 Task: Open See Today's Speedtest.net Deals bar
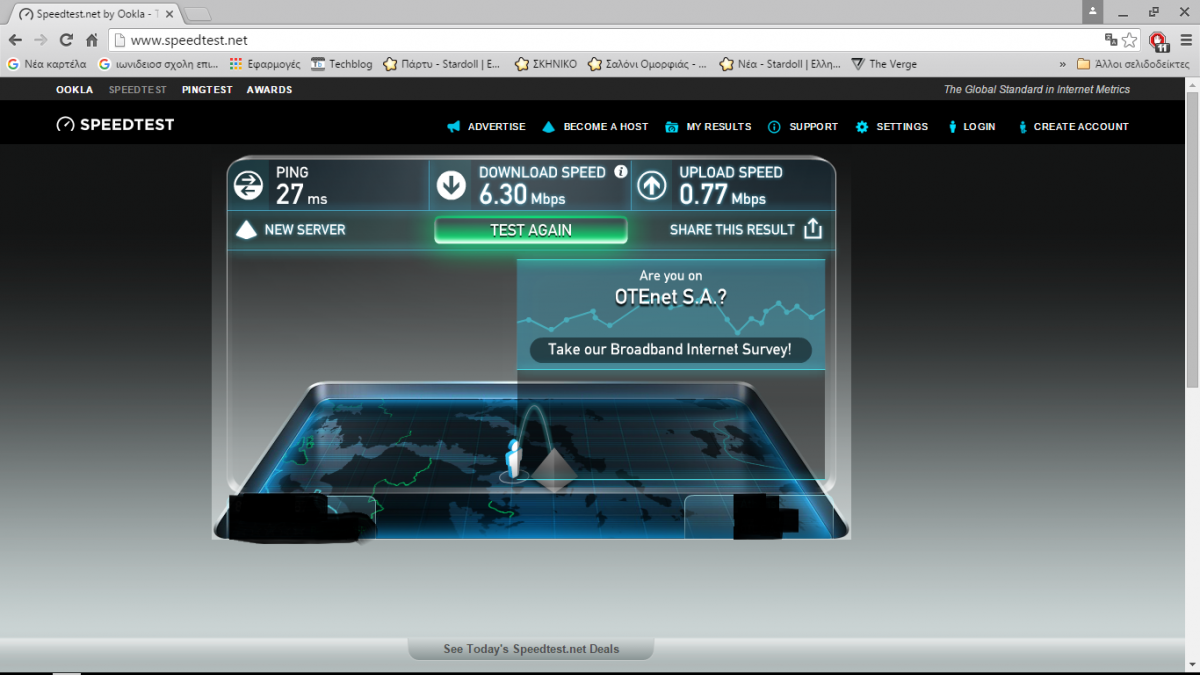531,649
